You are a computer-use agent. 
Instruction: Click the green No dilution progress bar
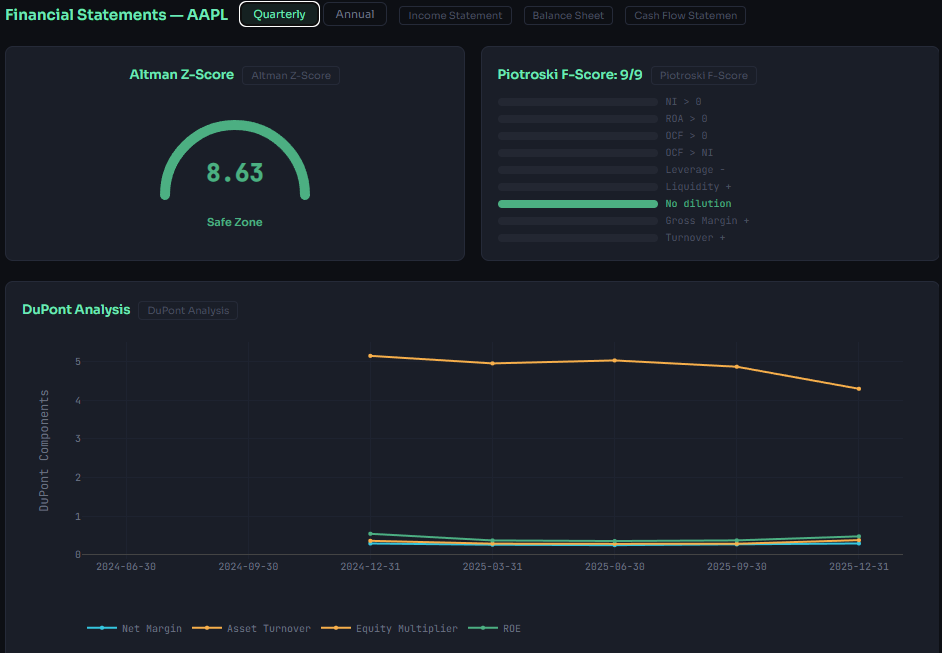click(577, 203)
